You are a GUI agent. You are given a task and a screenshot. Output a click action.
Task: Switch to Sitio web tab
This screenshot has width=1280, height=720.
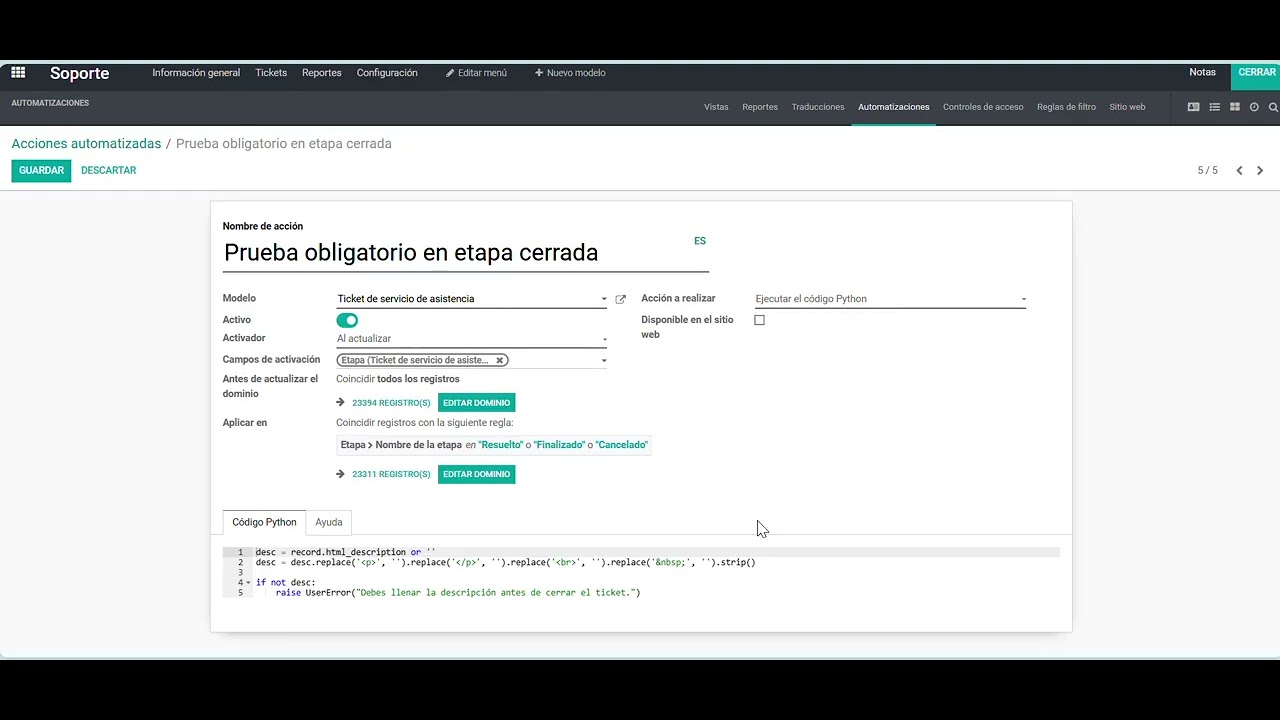pyautogui.click(x=1127, y=107)
